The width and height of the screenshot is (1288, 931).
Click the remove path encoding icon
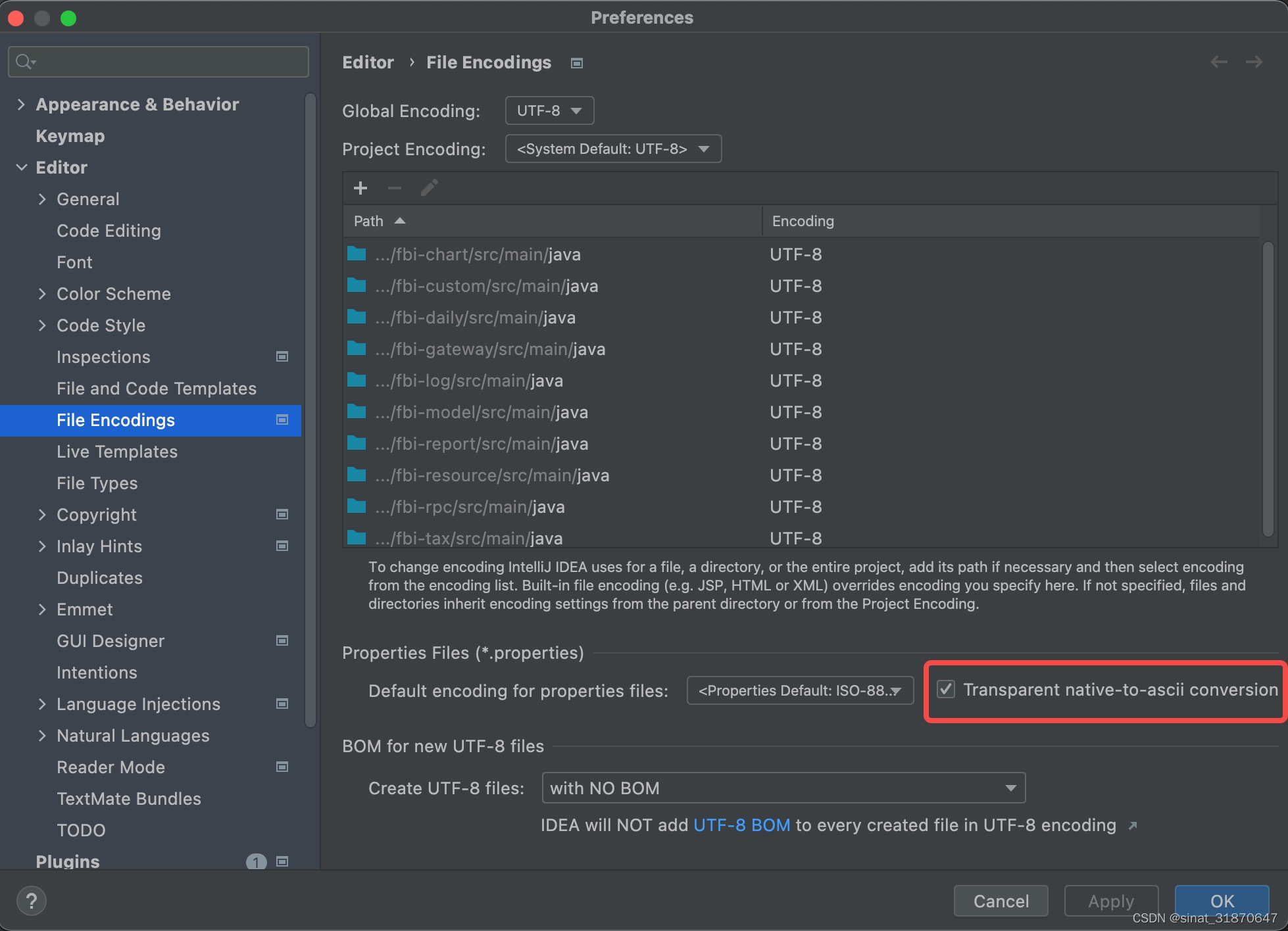[x=394, y=188]
